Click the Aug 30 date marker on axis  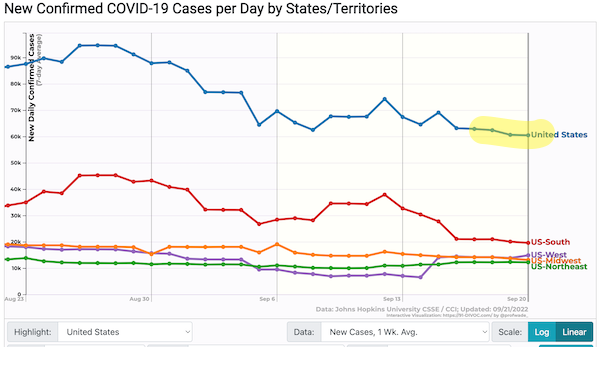pos(139,299)
